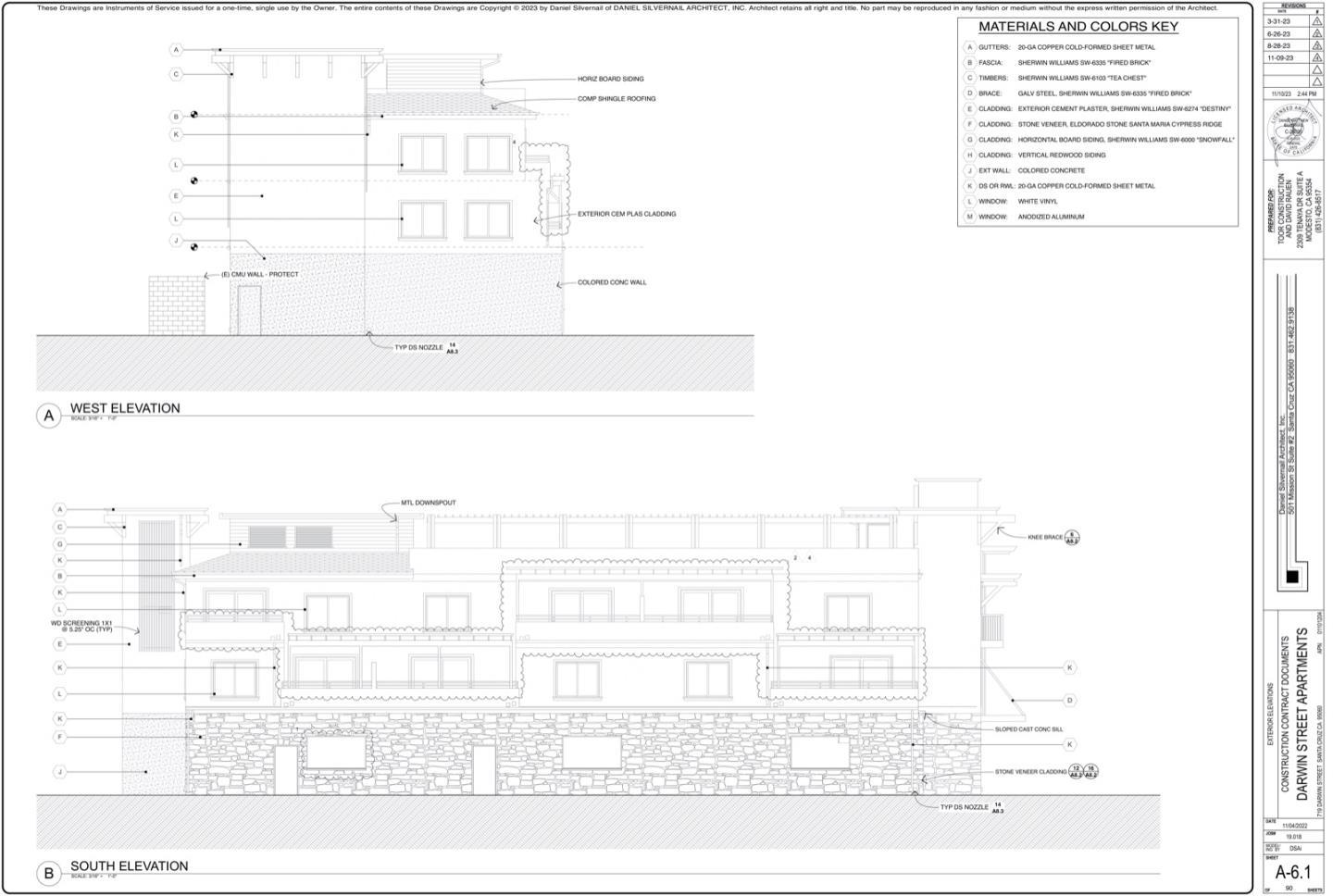
Task: Click the circled G symbol in Materials key
Action: tap(969, 140)
